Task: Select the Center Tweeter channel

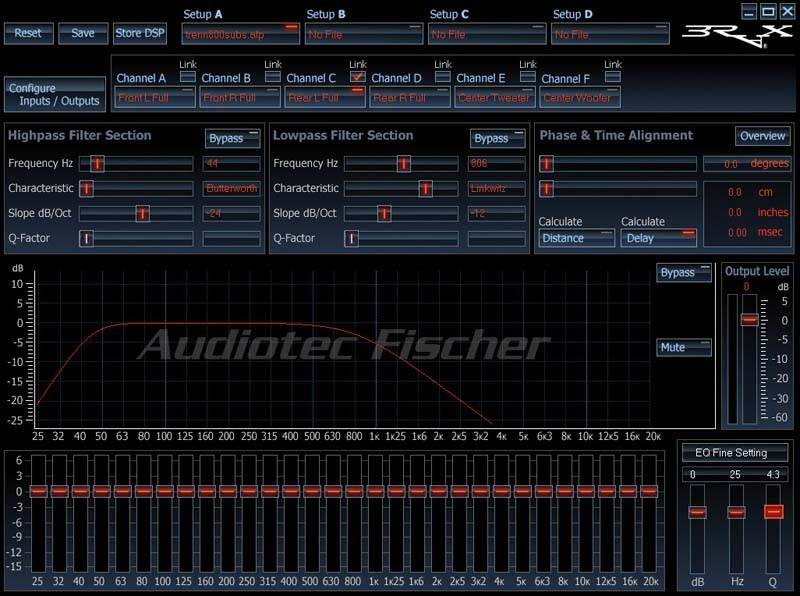Action: click(495, 98)
